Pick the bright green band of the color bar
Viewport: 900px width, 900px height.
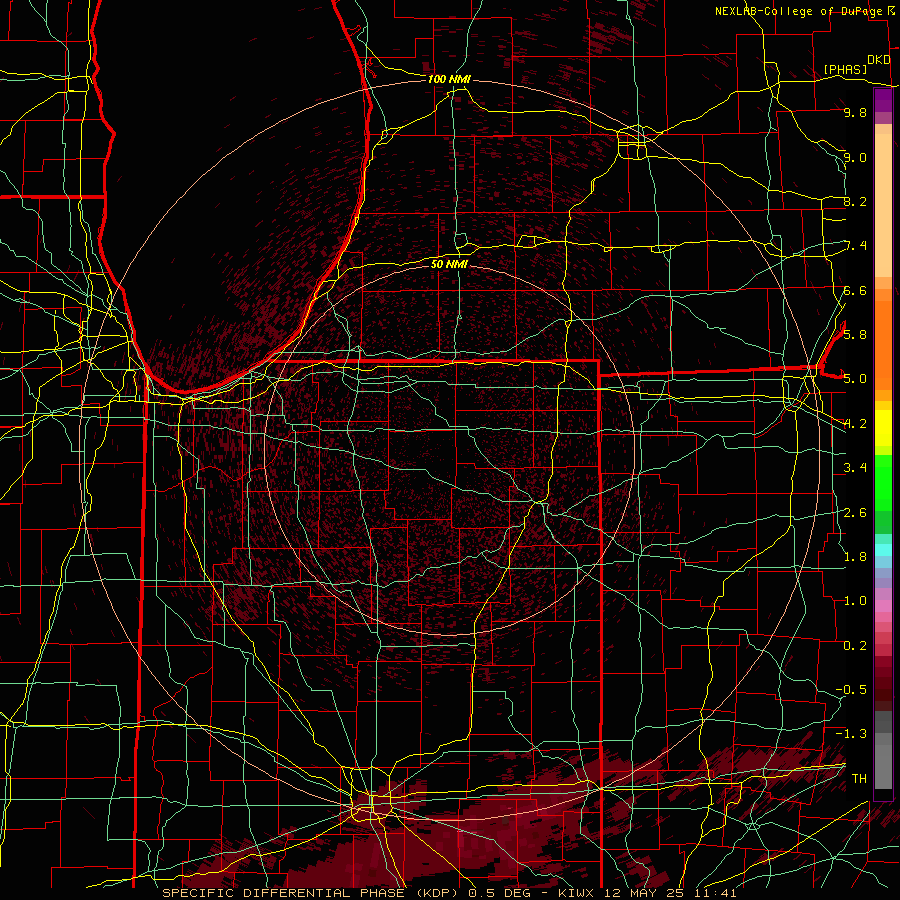[x=883, y=483]
